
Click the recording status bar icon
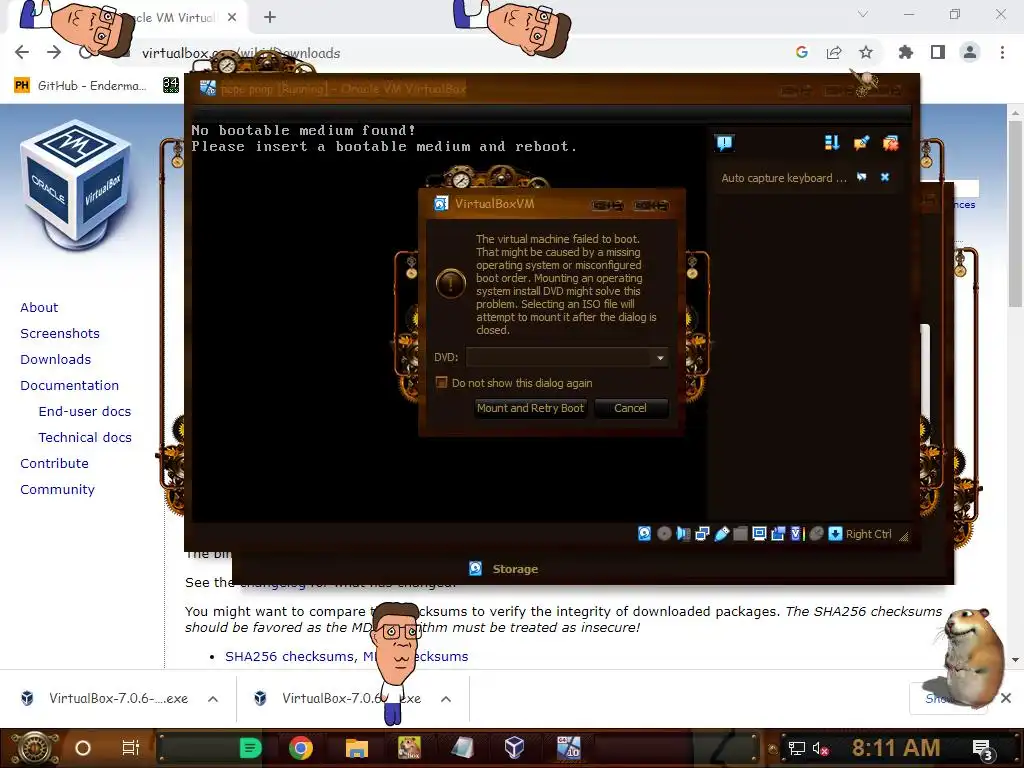click(778, 534)
